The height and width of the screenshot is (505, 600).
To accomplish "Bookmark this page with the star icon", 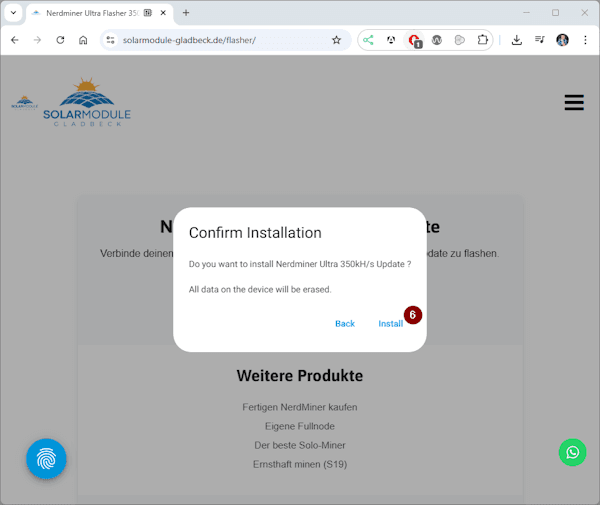I will tap(336, 40).
